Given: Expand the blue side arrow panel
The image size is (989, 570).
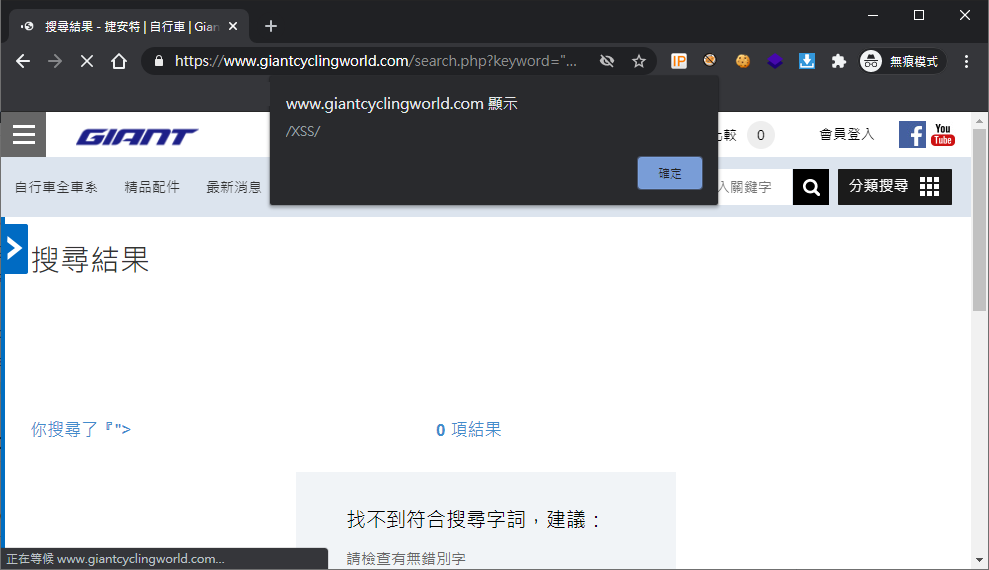Looking at the screenshot, I should 15,248.
